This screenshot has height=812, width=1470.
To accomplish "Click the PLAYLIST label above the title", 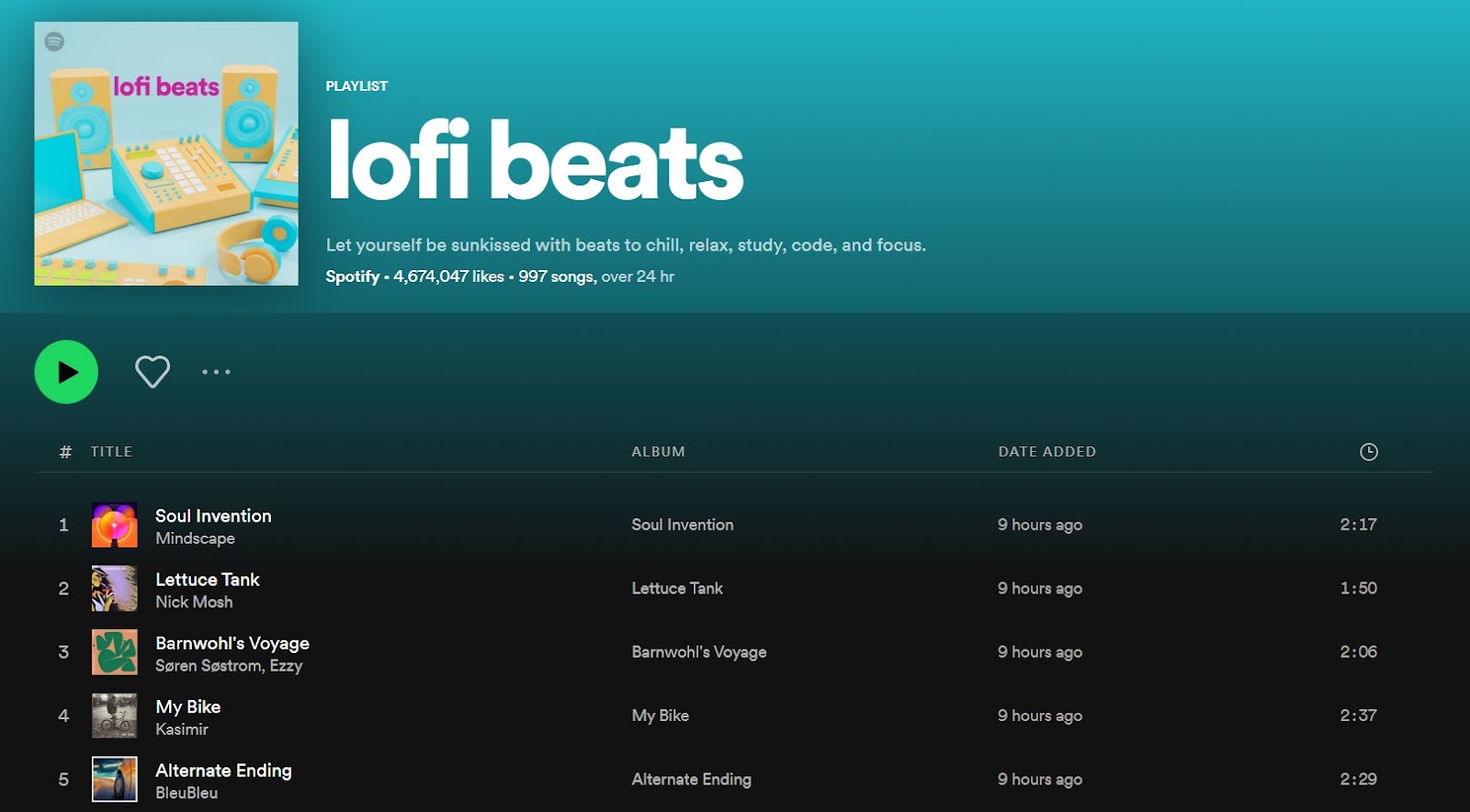I will tap(356, 86).
